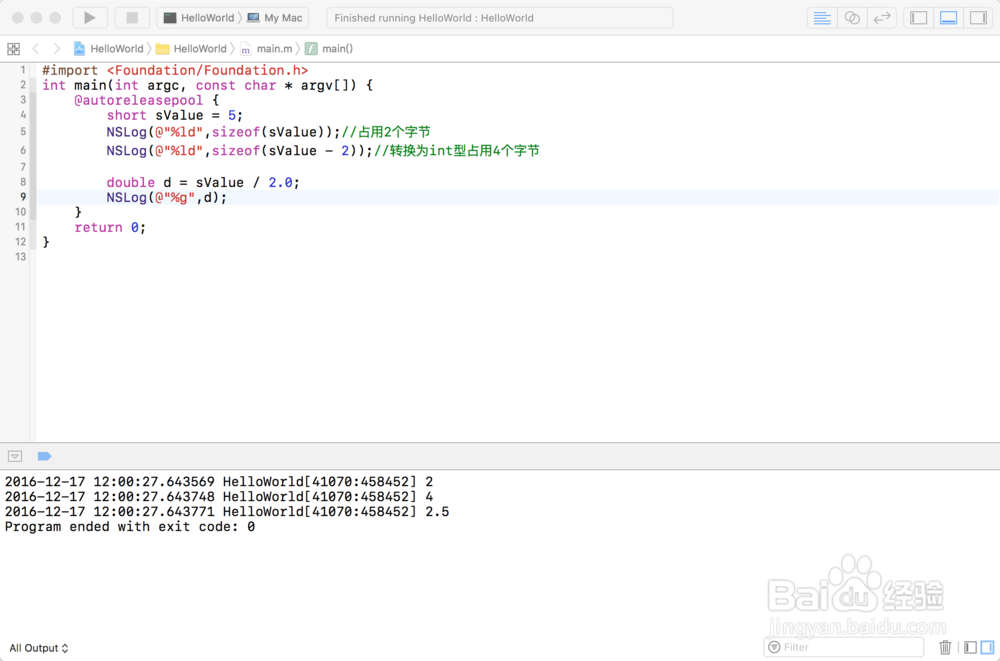The height and width of the screenshot is (661, 1000).
Task: Select the HelloWorld scheme in toolbar
Action: click(x=199, y=18)
